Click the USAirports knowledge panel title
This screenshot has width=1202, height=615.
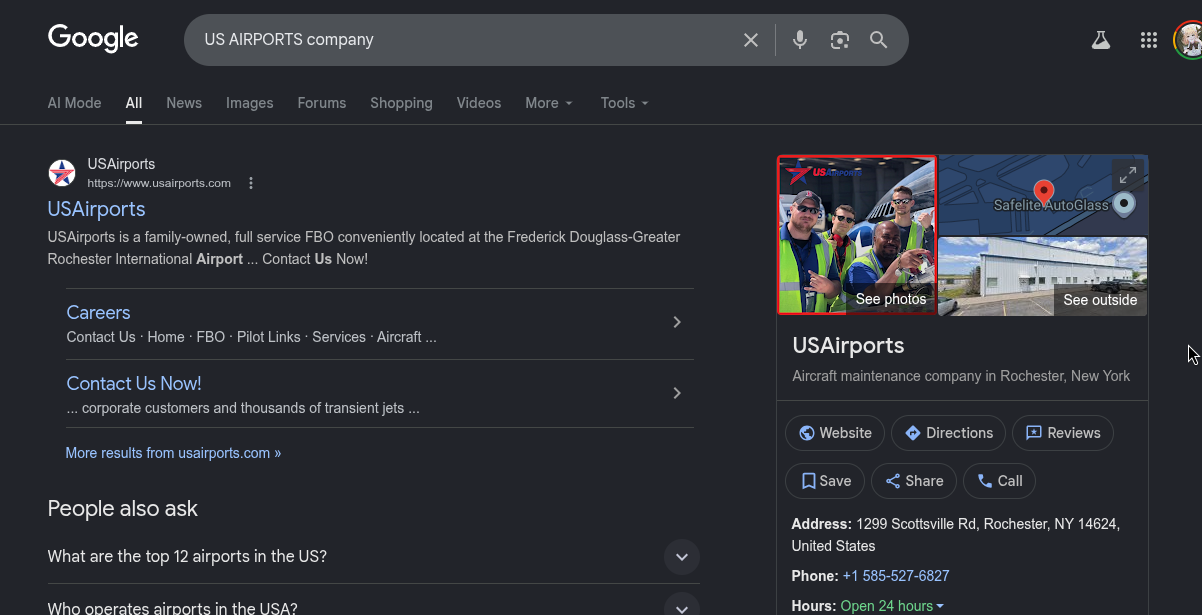(x=848, y=346)
